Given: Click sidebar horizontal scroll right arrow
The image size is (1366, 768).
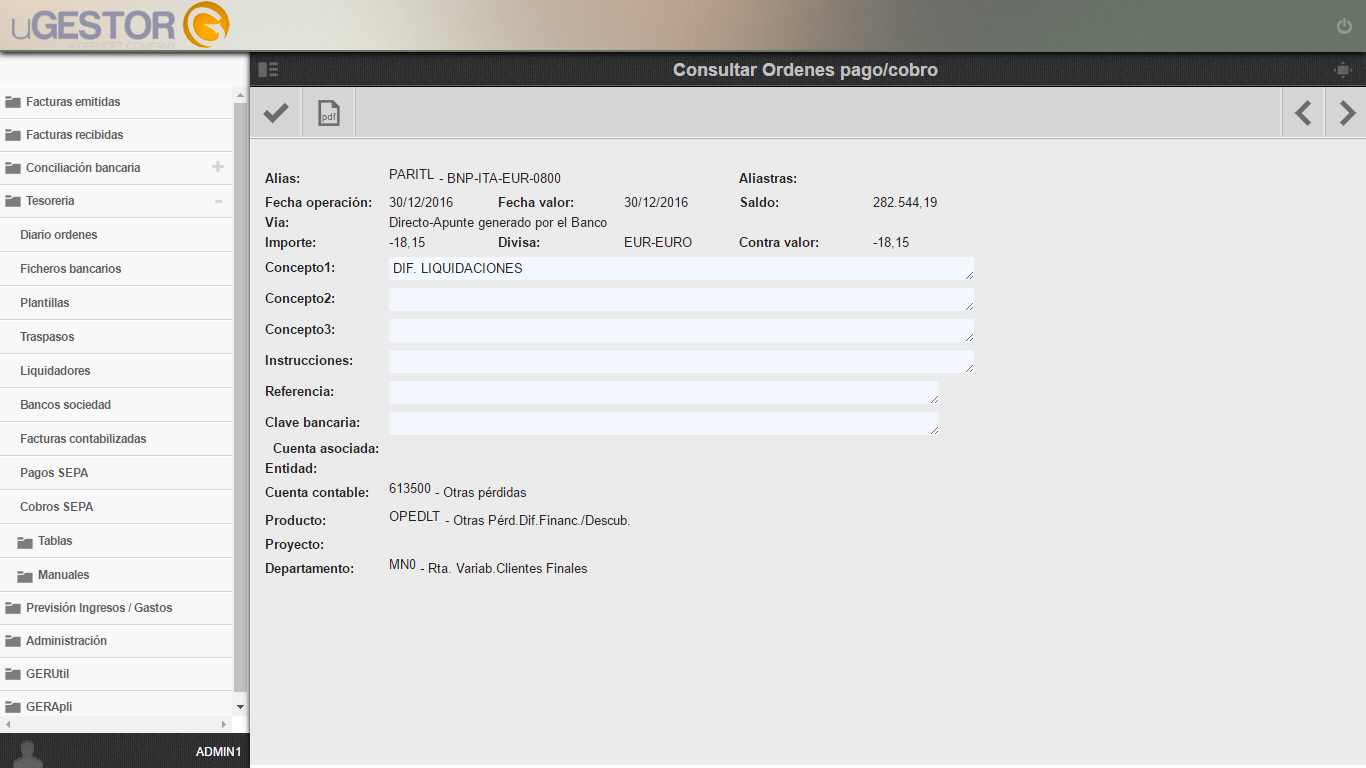Looking at the screenshot, I should [224, 724].
